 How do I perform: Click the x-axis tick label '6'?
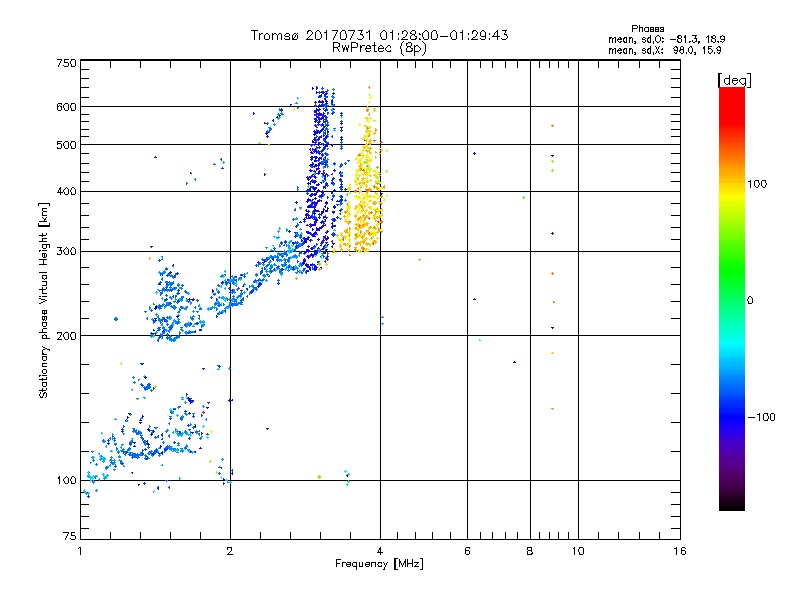pyautogui.click(x=467, y=551)
